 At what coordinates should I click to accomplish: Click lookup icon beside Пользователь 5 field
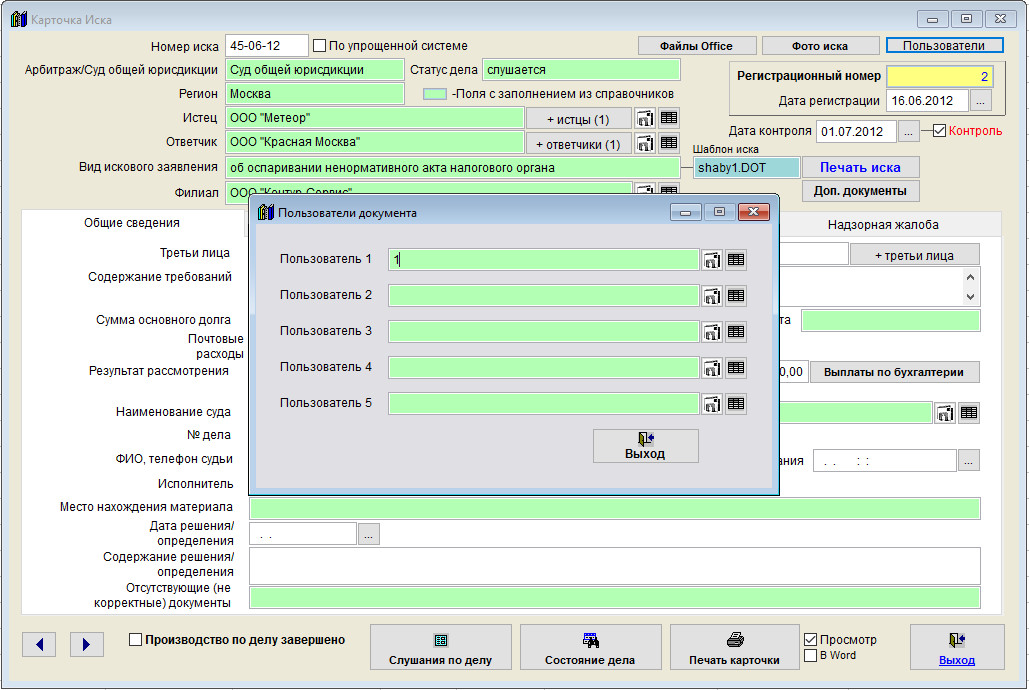pos(712,404)
